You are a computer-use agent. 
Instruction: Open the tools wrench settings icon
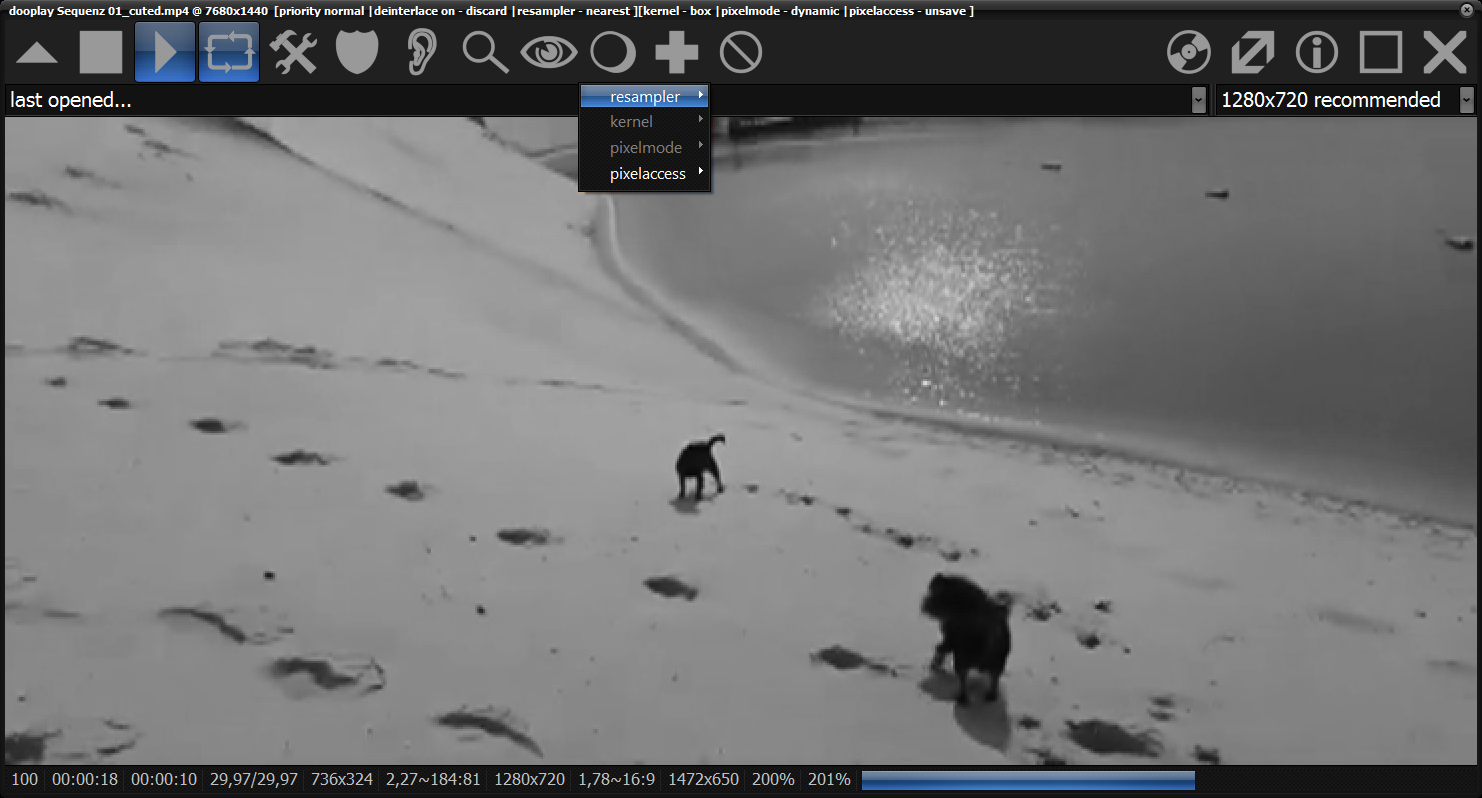[294, 52]
